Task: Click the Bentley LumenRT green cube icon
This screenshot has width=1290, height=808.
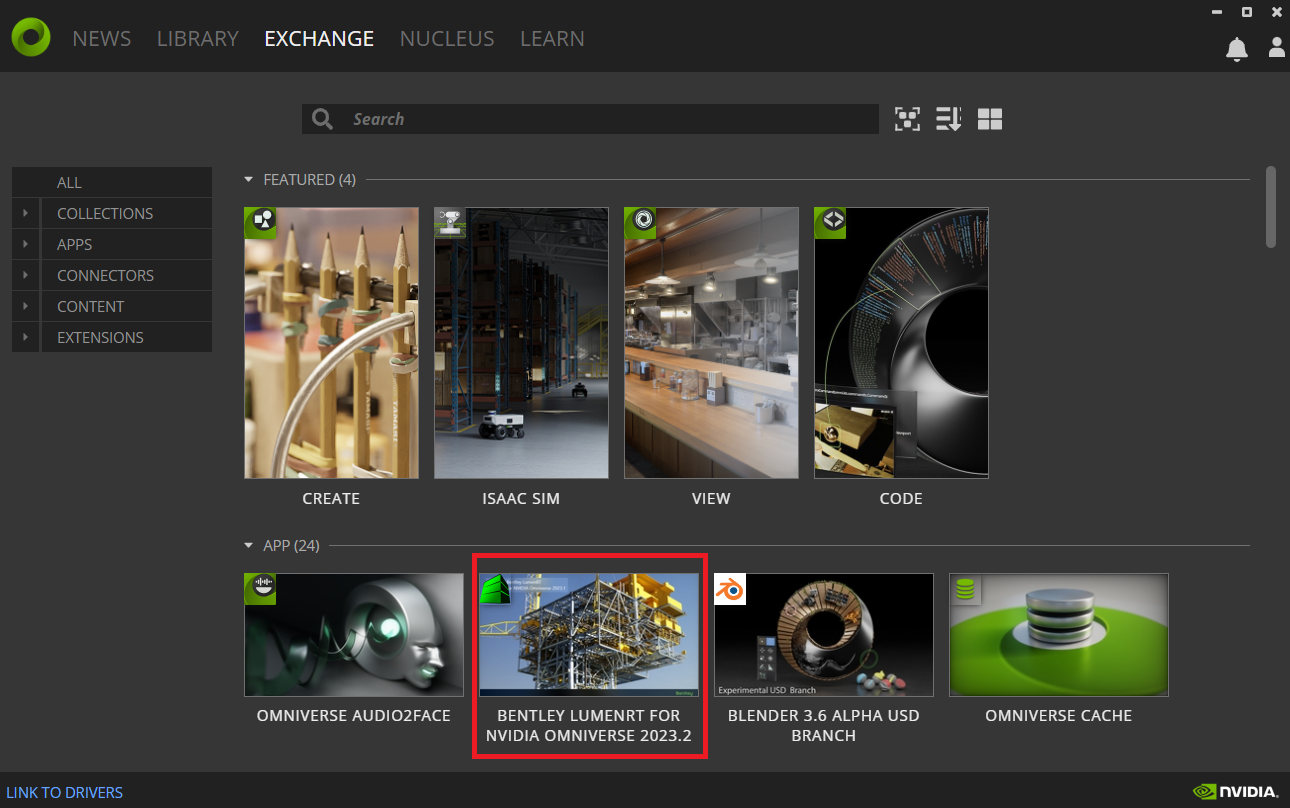Action: (495, 589)
